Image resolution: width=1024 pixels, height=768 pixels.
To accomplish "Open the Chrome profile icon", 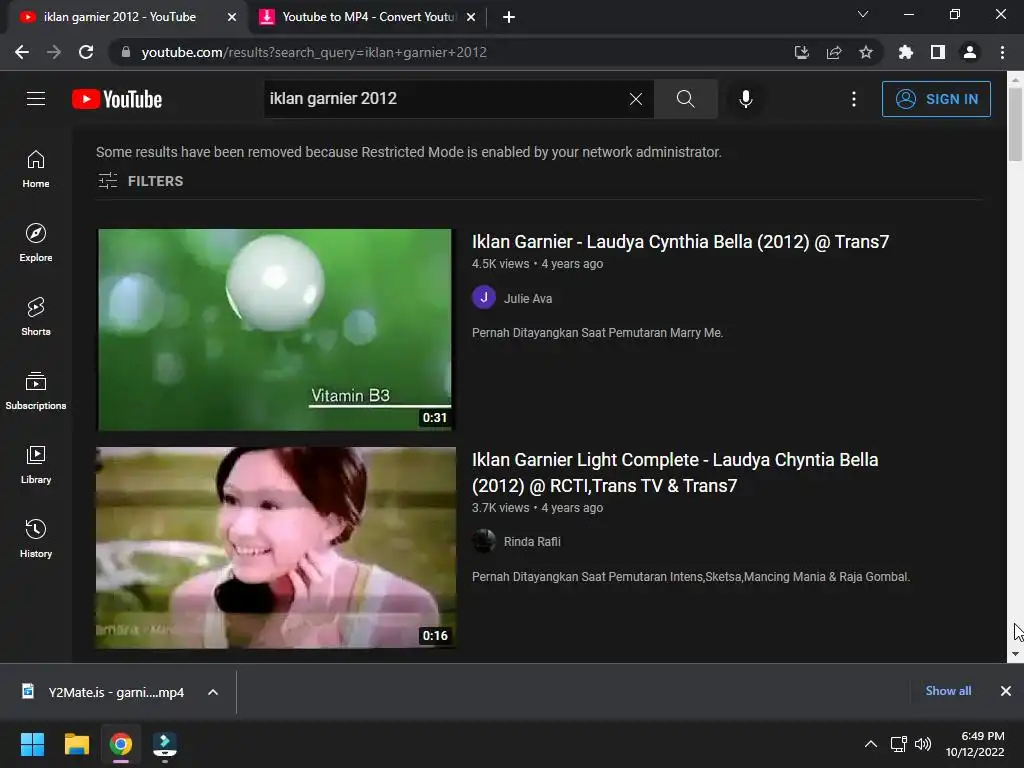I will click(x=969, y=52).
